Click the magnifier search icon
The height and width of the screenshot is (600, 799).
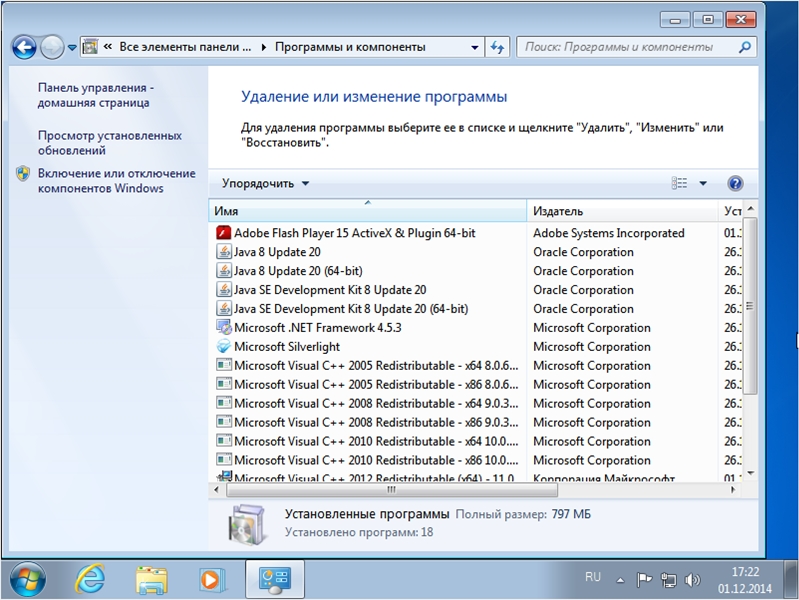[x=744, y=47]
